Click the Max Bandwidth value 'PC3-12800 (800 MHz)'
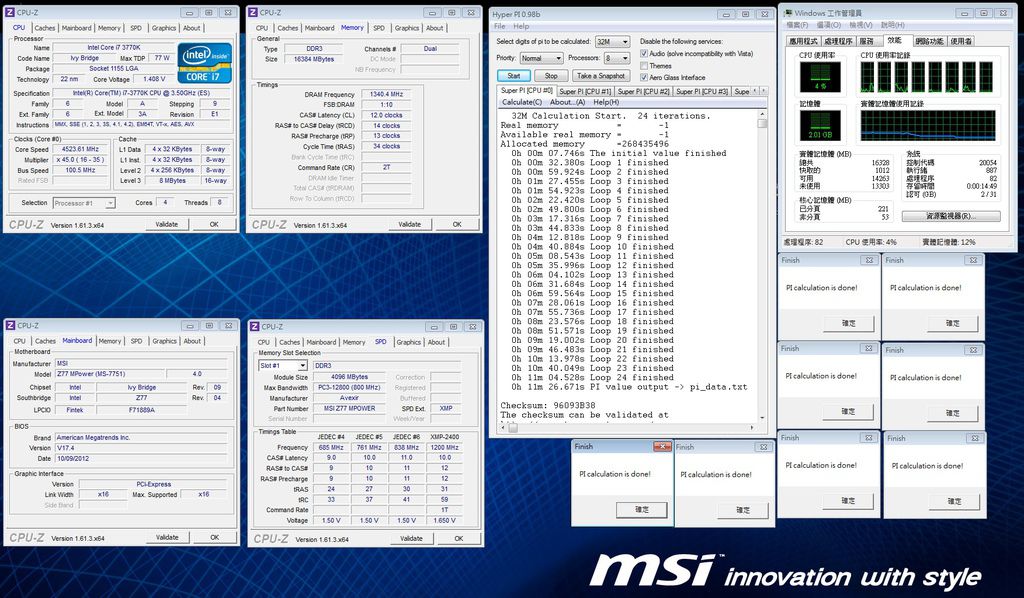The image size is (1024, 598). (x=349, y=387)
